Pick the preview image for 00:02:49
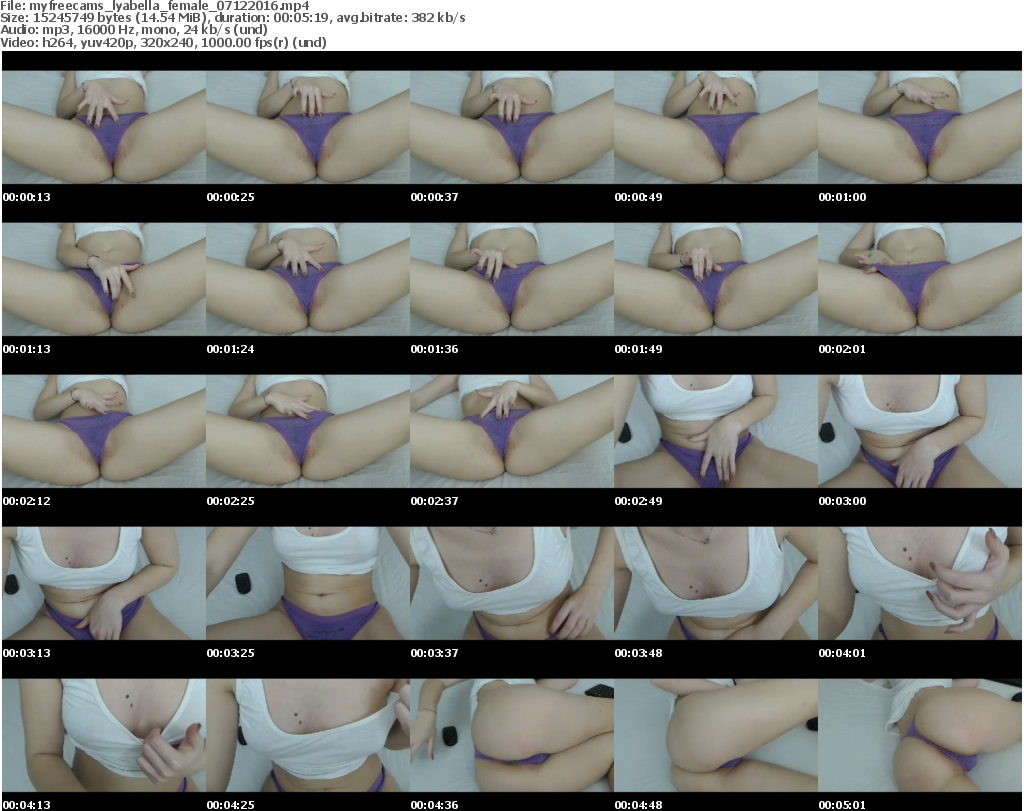 [x=716, y=431]
